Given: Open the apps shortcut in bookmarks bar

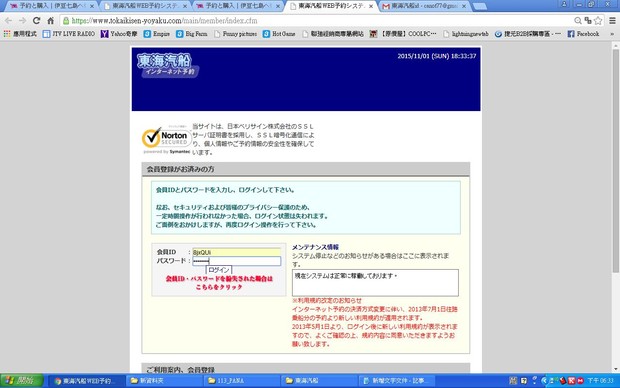Looking at the screenshot, I should pos(20,34).
